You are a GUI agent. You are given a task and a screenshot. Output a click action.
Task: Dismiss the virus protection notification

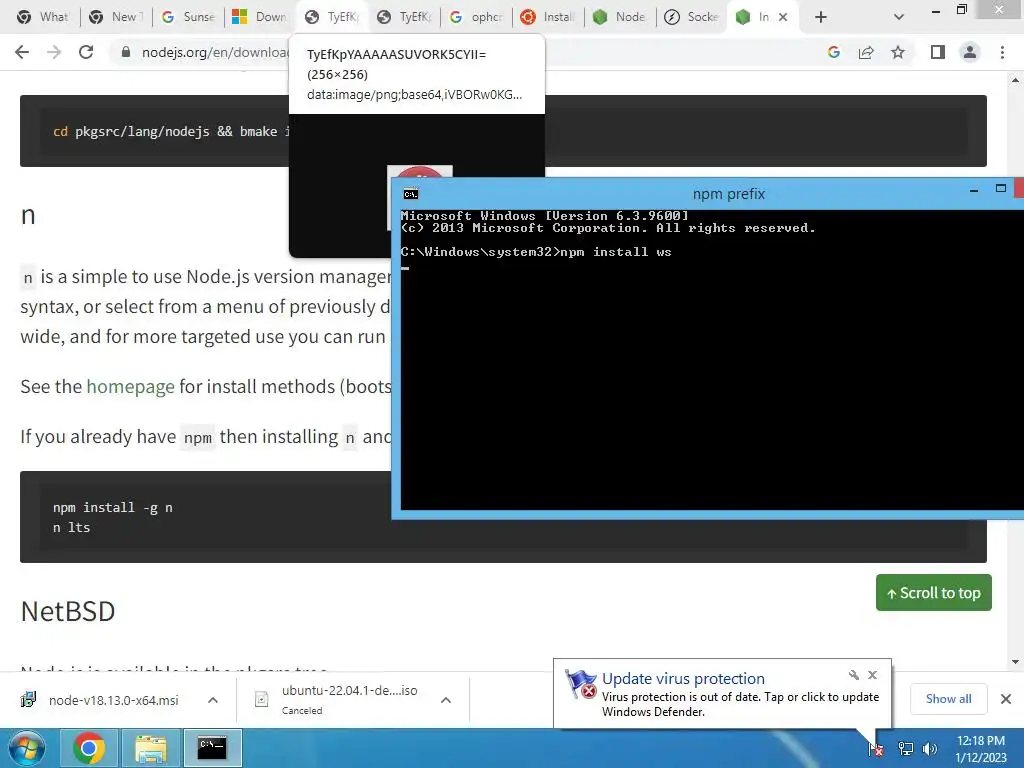point(872,675)
